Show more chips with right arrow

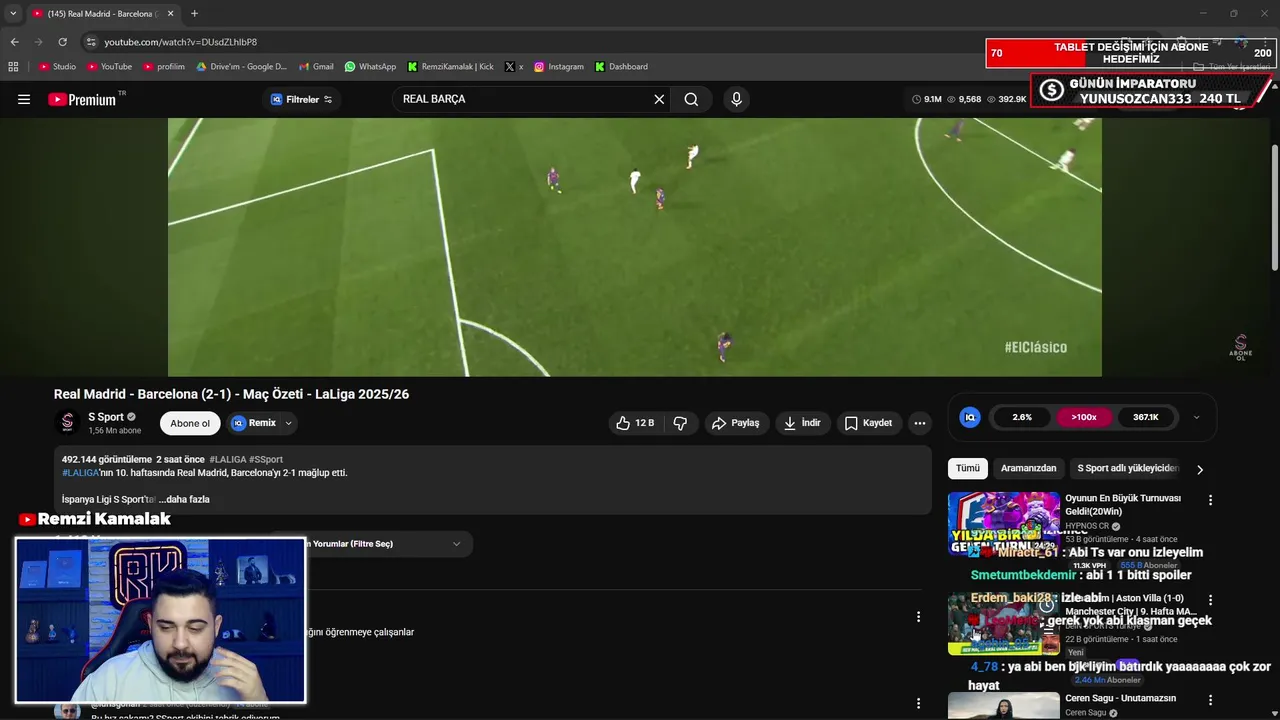(1200, 469)
